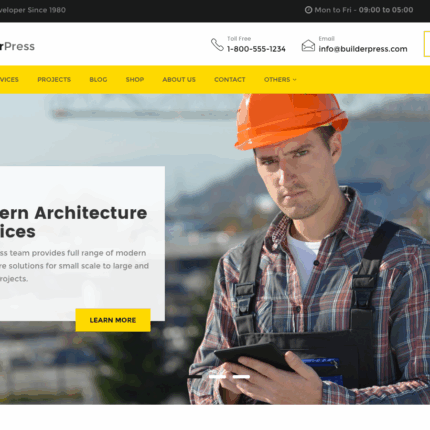Open the BLOG menu item
This screenshot has width=430, height=430.
(x=98, y=80)
